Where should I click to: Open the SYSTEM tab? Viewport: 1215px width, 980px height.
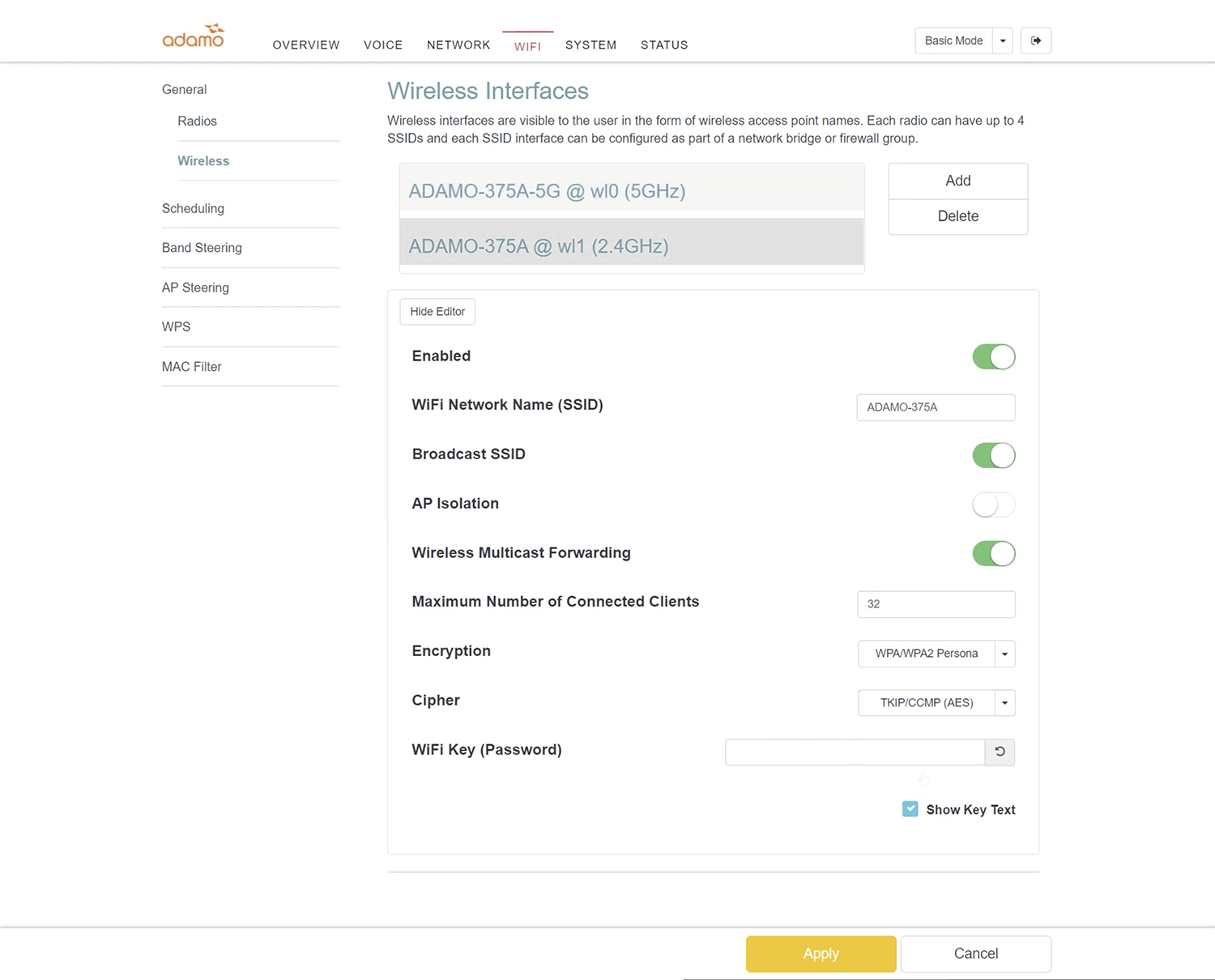pos(590,45)
